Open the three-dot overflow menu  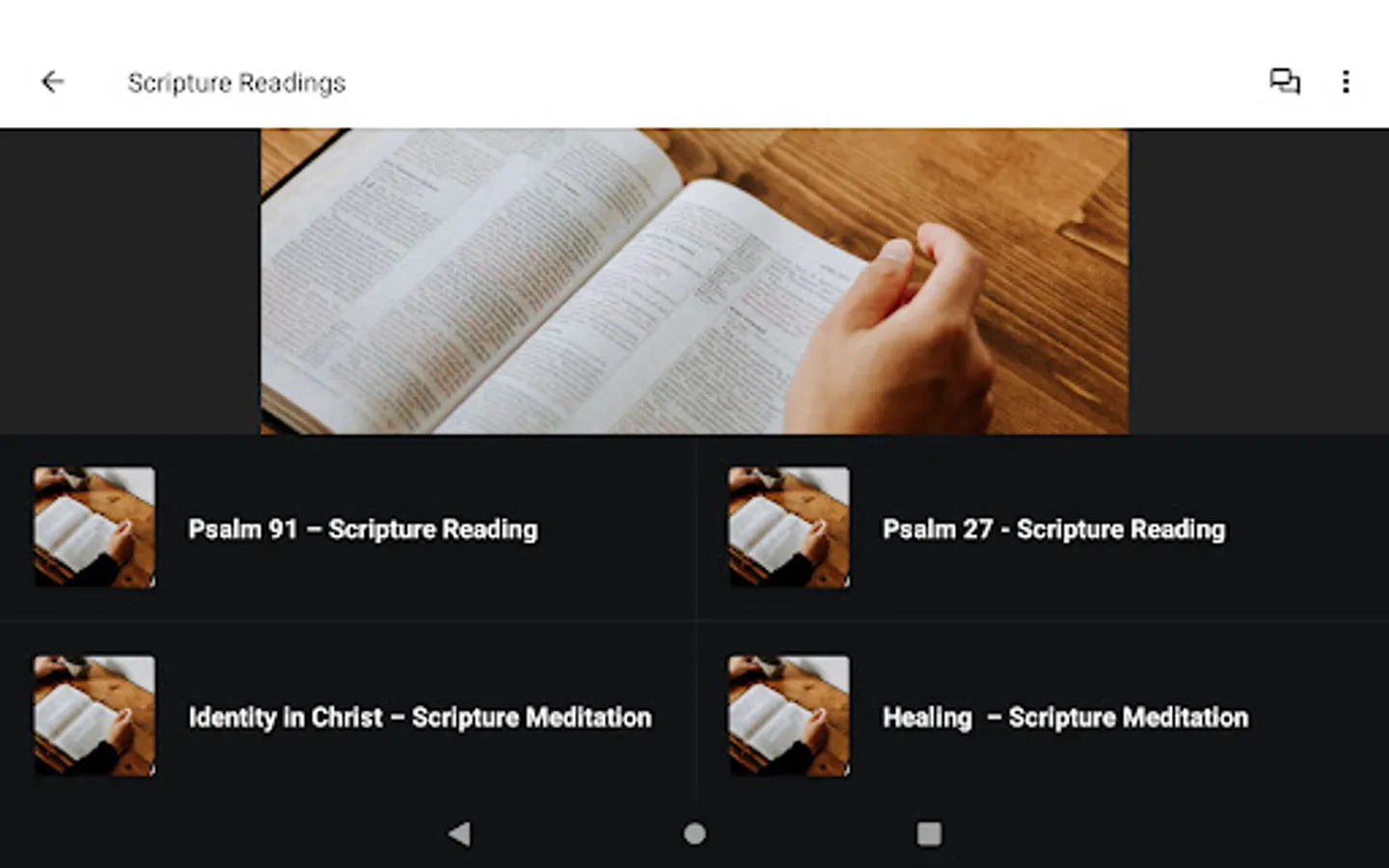click(x=1346, y=82)
